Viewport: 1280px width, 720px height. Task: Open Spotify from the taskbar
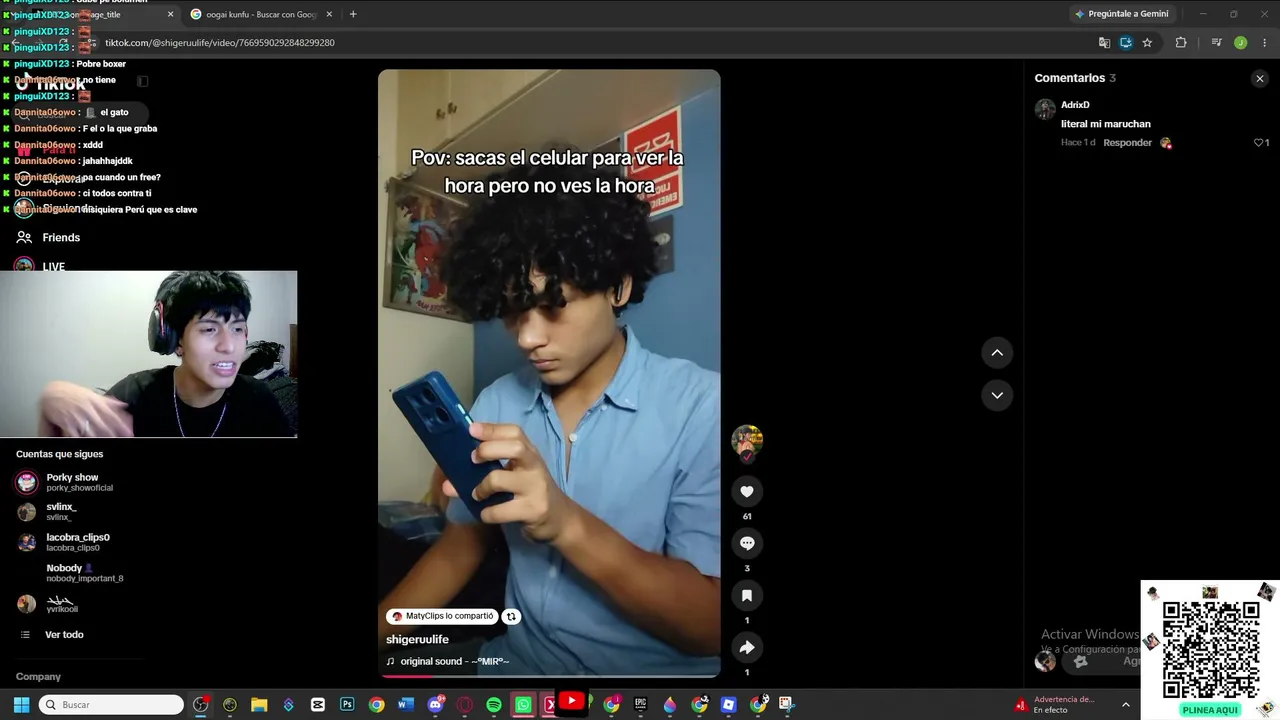tap(494, 705)
